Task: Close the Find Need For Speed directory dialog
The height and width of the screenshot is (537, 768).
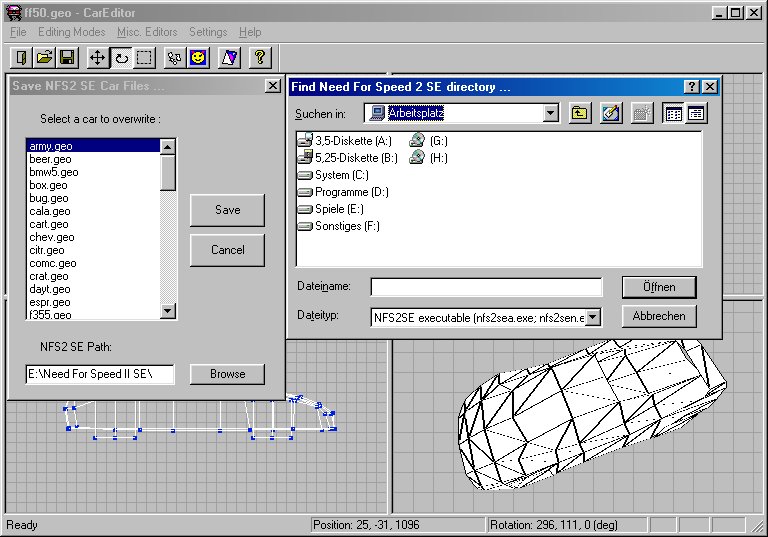Action: [709, 87]
